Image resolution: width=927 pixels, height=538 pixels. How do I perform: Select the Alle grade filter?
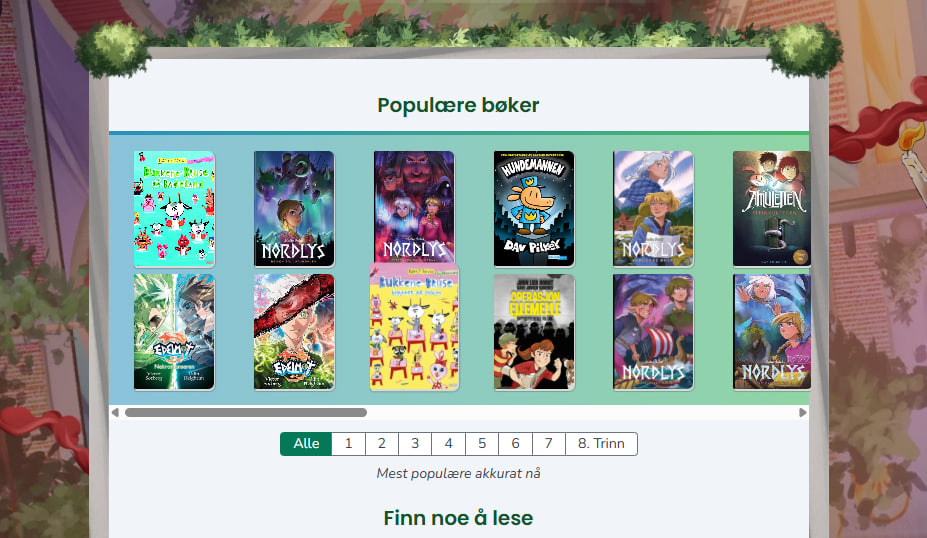(306, 444)
